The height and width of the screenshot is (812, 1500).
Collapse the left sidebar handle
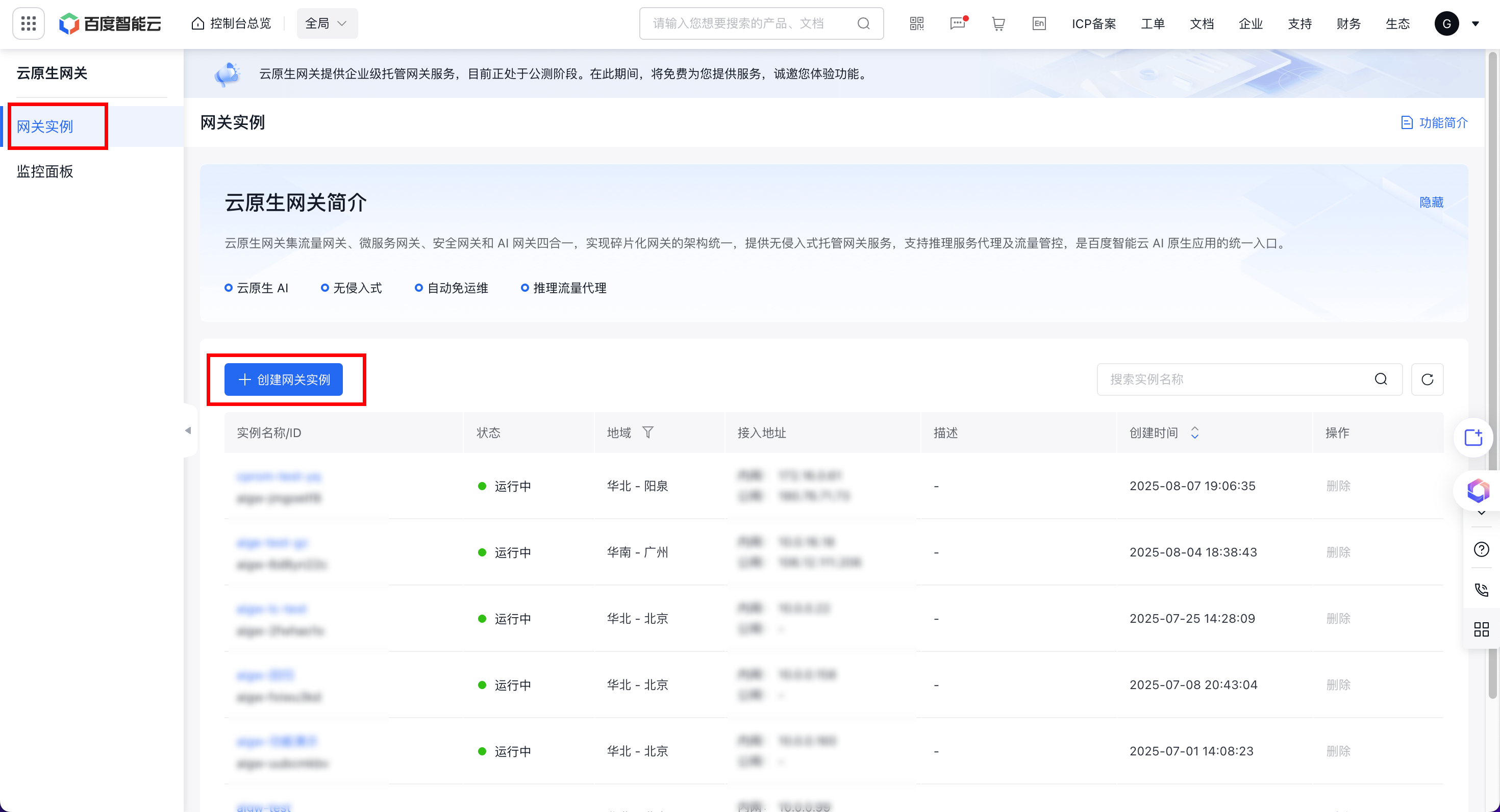(x=188, y=430)
